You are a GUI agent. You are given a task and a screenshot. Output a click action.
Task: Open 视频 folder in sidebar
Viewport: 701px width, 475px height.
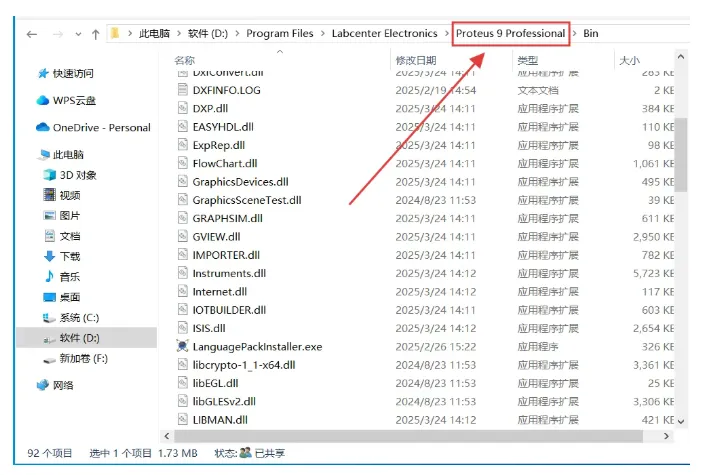(70, 195)
